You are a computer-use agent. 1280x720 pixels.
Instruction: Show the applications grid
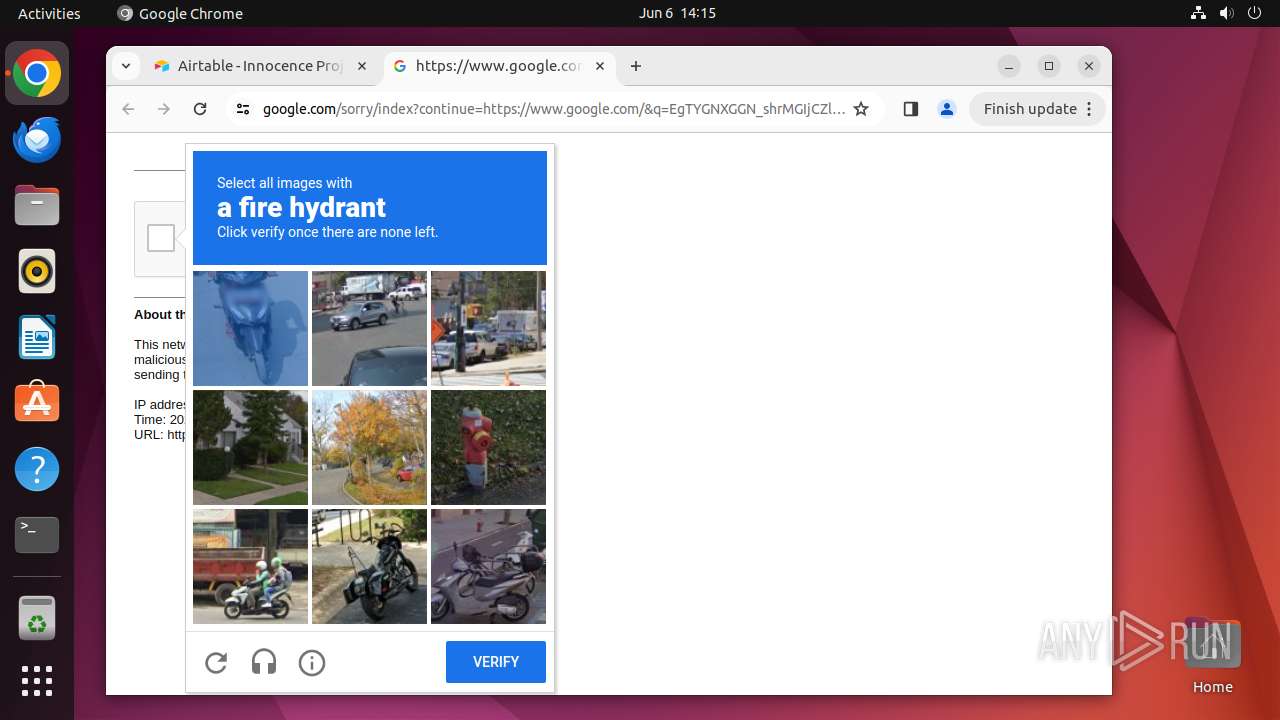37,681
